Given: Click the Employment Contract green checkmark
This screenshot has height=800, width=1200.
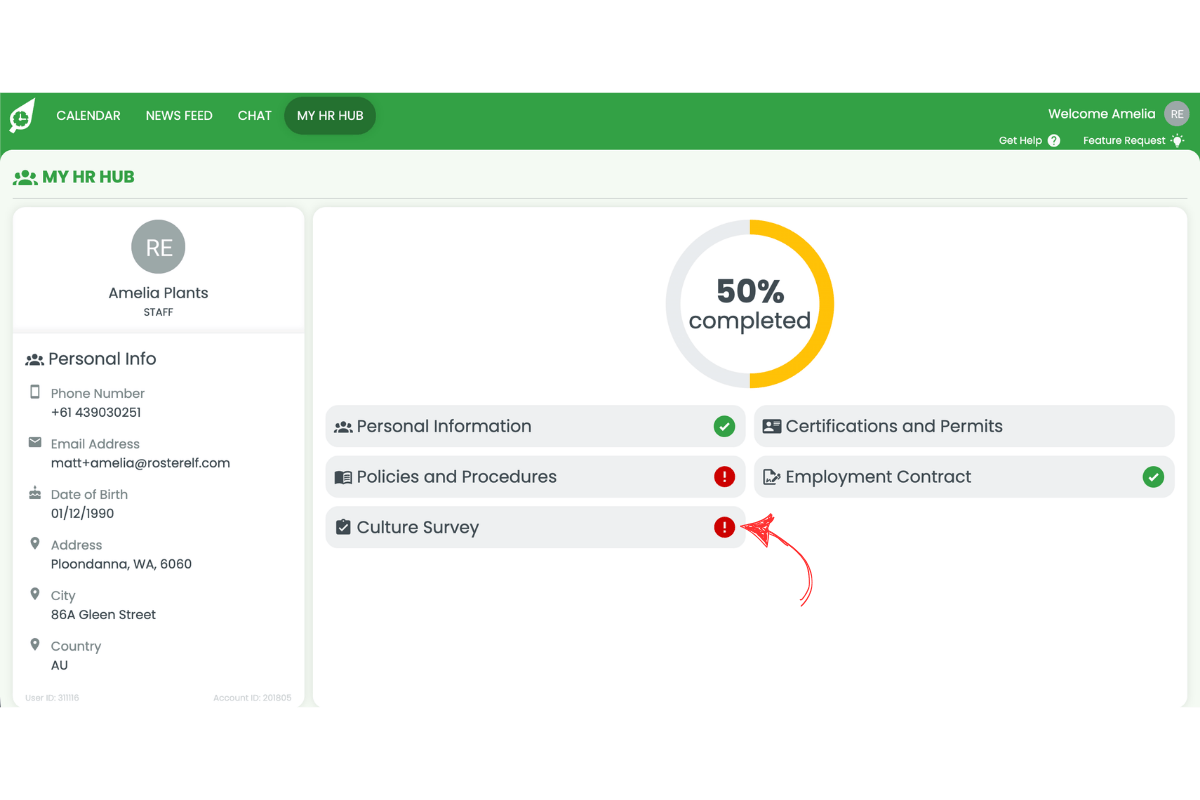Looking at the screenshot, I should tap(1153, 477).
